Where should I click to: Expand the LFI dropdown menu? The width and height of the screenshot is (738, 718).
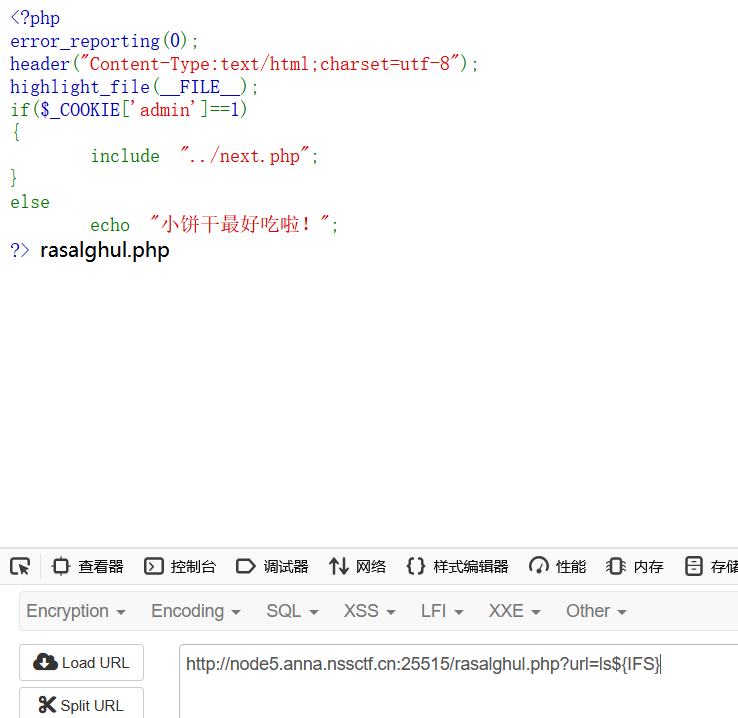(442, 611)
